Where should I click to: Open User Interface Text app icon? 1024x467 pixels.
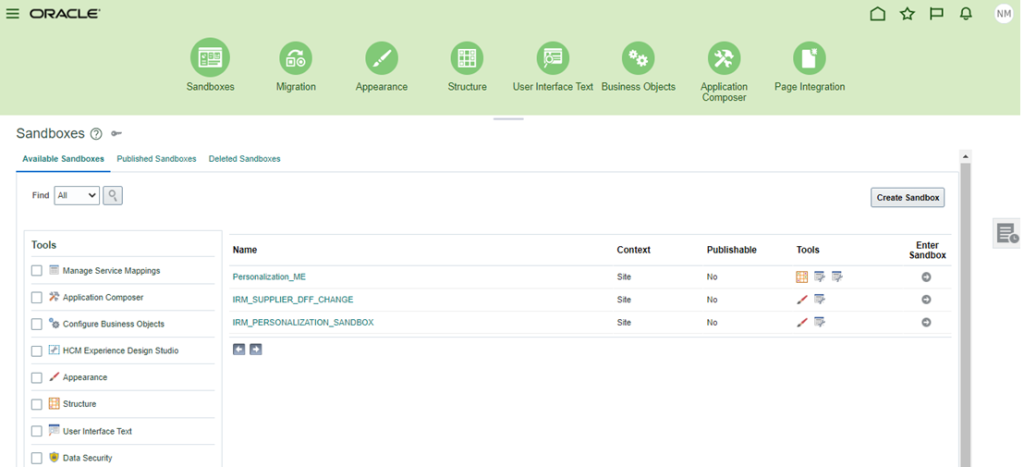point(553,58)
